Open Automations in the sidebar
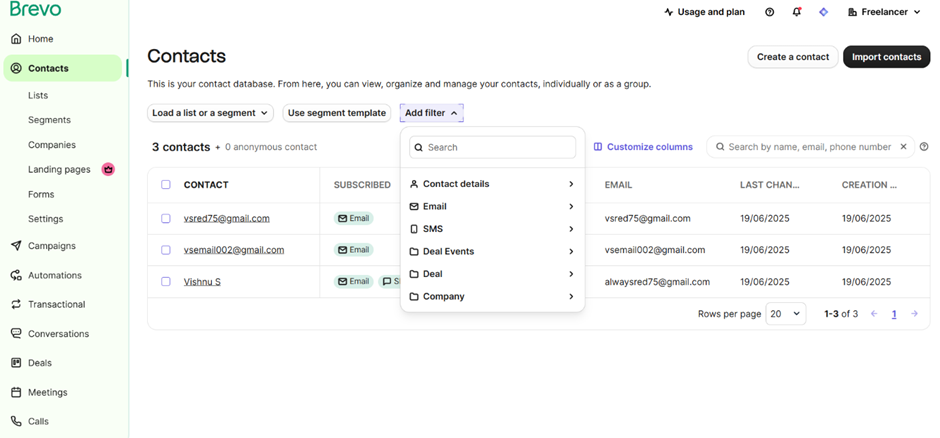The height and width of the screenshot is (438, 940). 54,275
